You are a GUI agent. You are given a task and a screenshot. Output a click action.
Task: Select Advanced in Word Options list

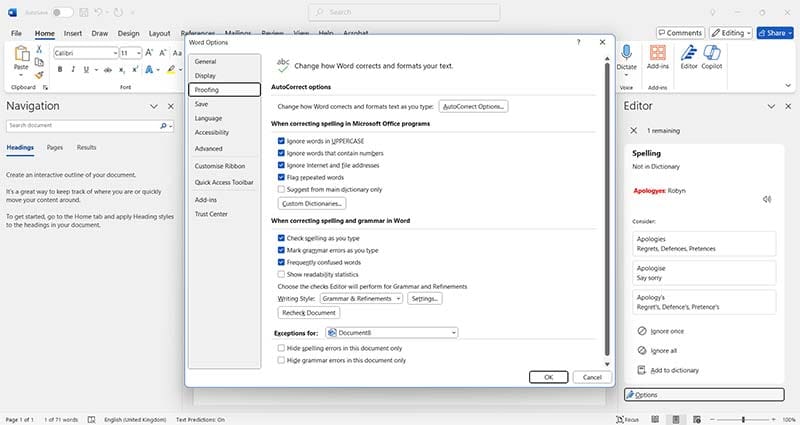224,148
